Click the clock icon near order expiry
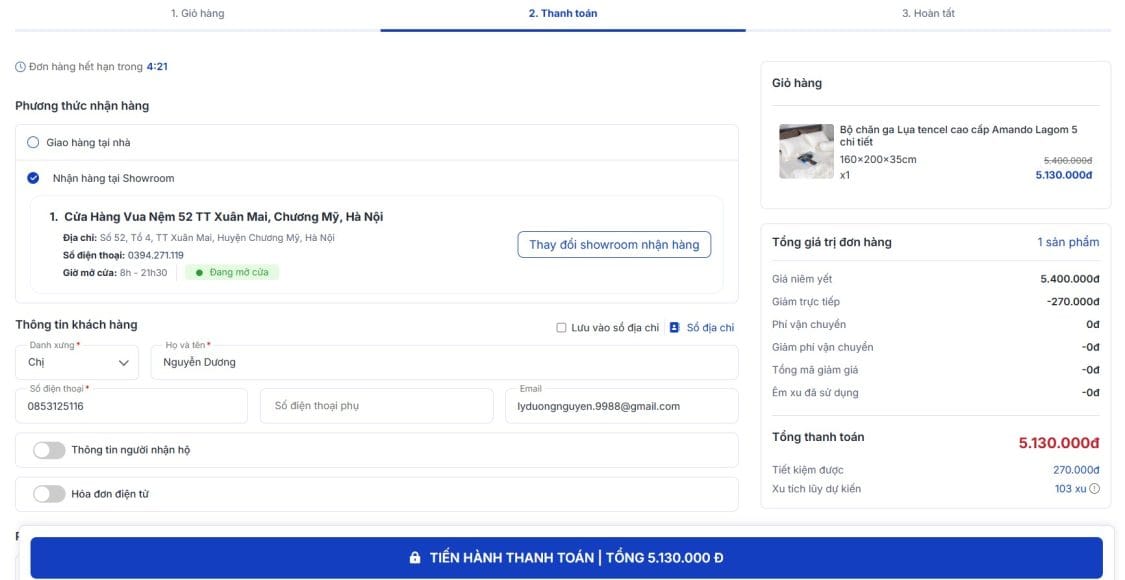The width and height of the screenshot is (1125, 580). (20, 67)
